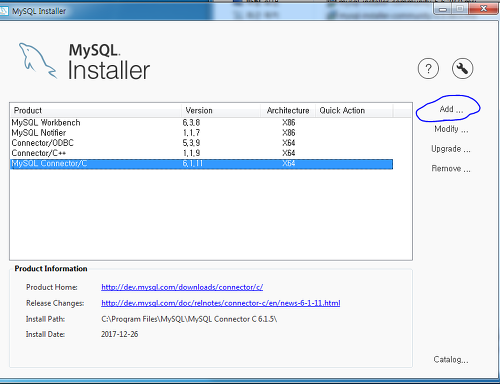
Task: Open the Product Home connector/c link
Action: [182, 287]
